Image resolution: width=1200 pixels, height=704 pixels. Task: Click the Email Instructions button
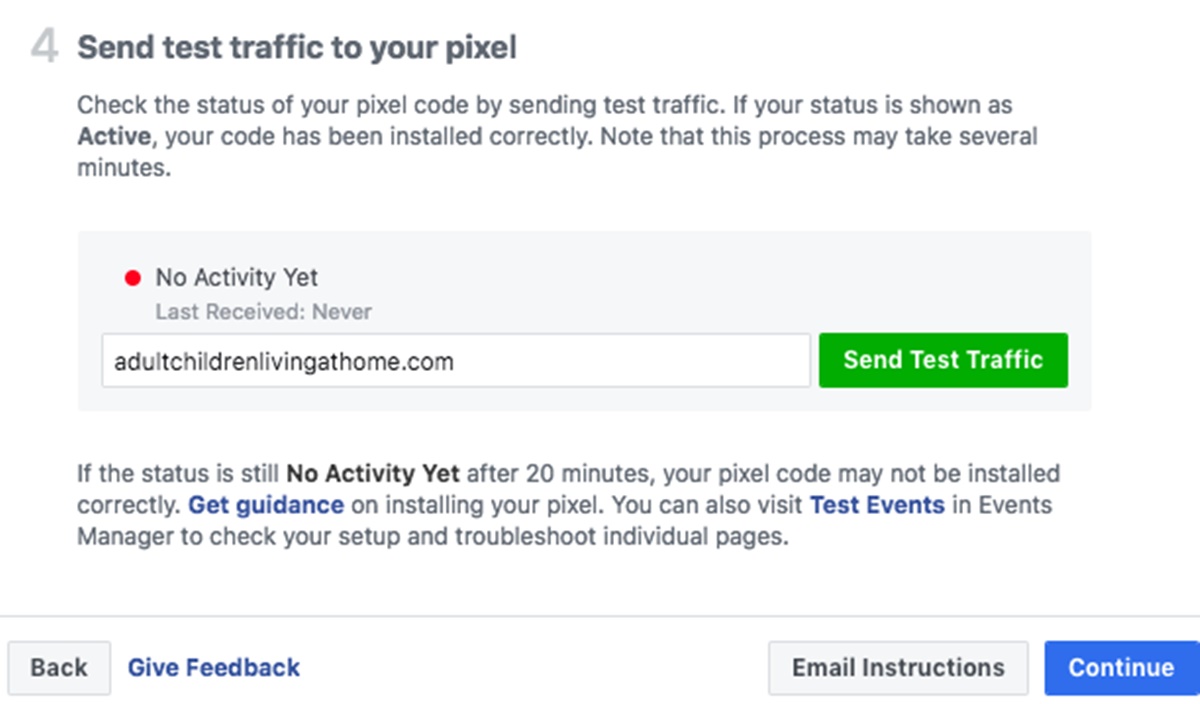click(897, 668)
